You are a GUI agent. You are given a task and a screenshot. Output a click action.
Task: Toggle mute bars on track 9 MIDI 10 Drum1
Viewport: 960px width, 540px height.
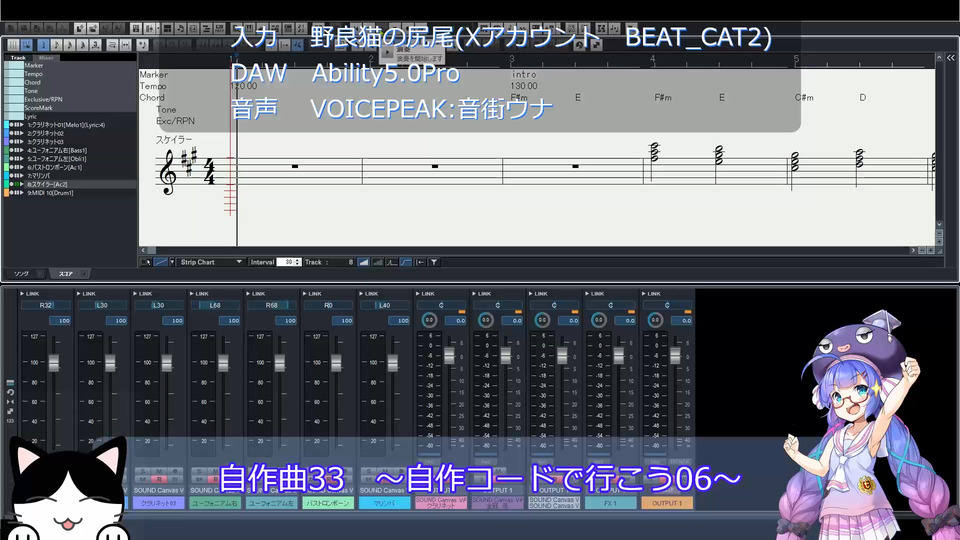[x=17, y=193]
